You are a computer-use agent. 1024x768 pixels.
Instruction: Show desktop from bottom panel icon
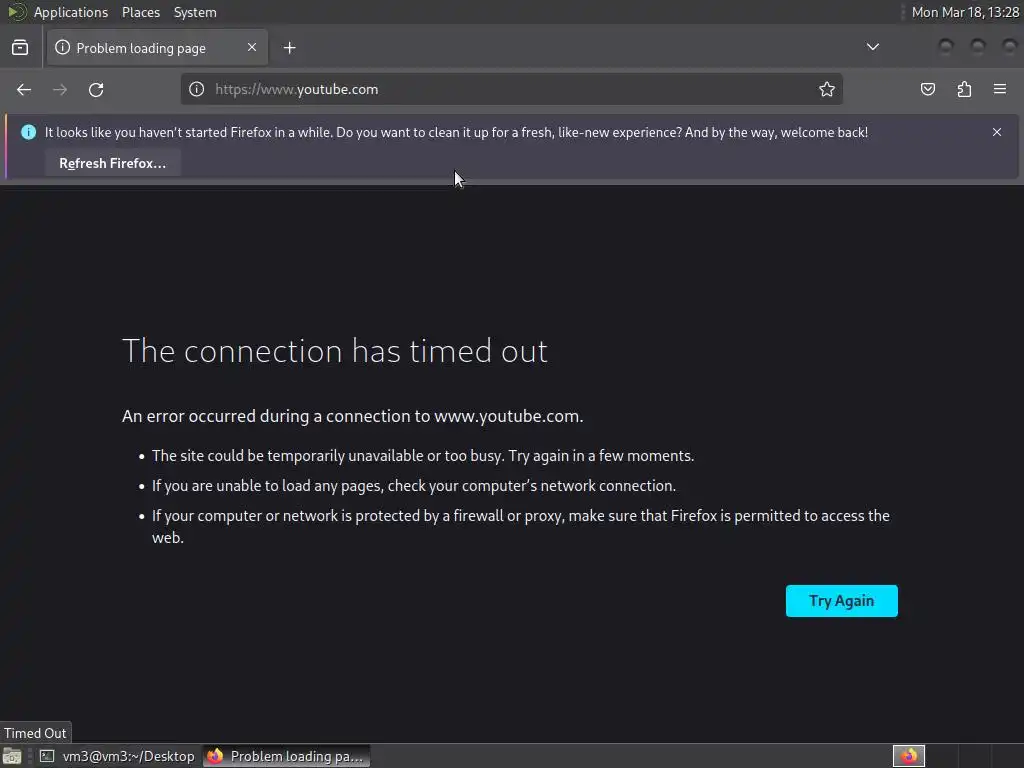[x=12, y=756]
